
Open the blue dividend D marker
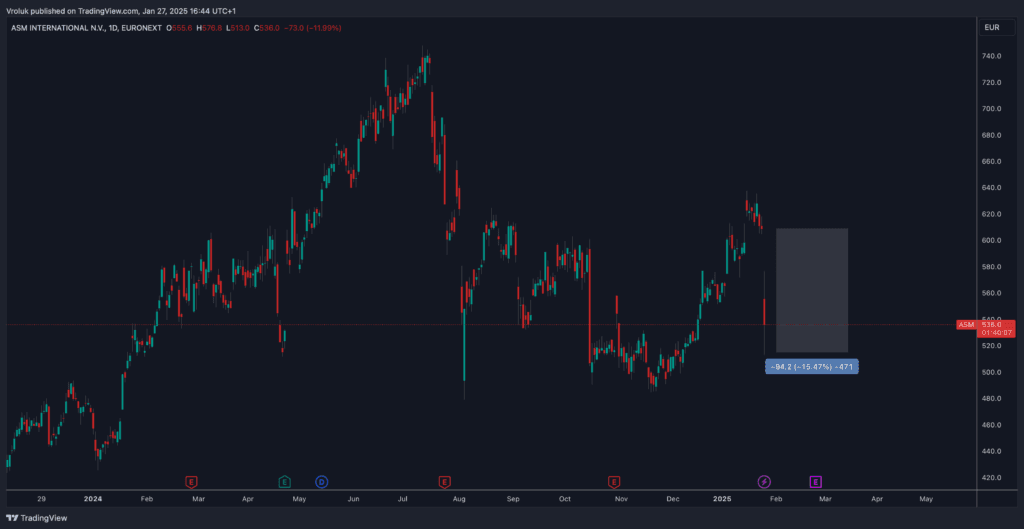321,482
